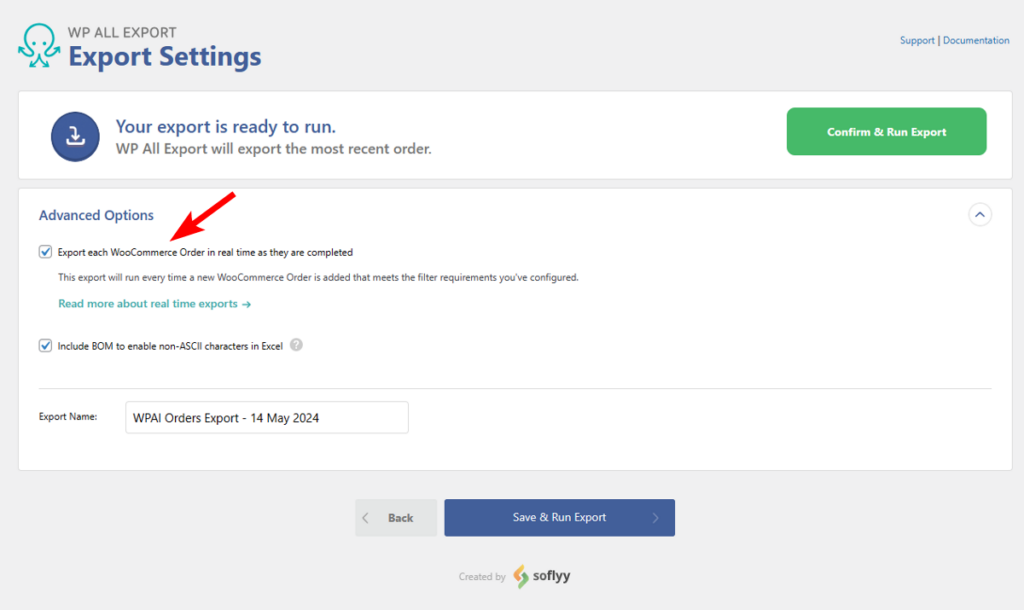Open the Support link

point(917,40)
